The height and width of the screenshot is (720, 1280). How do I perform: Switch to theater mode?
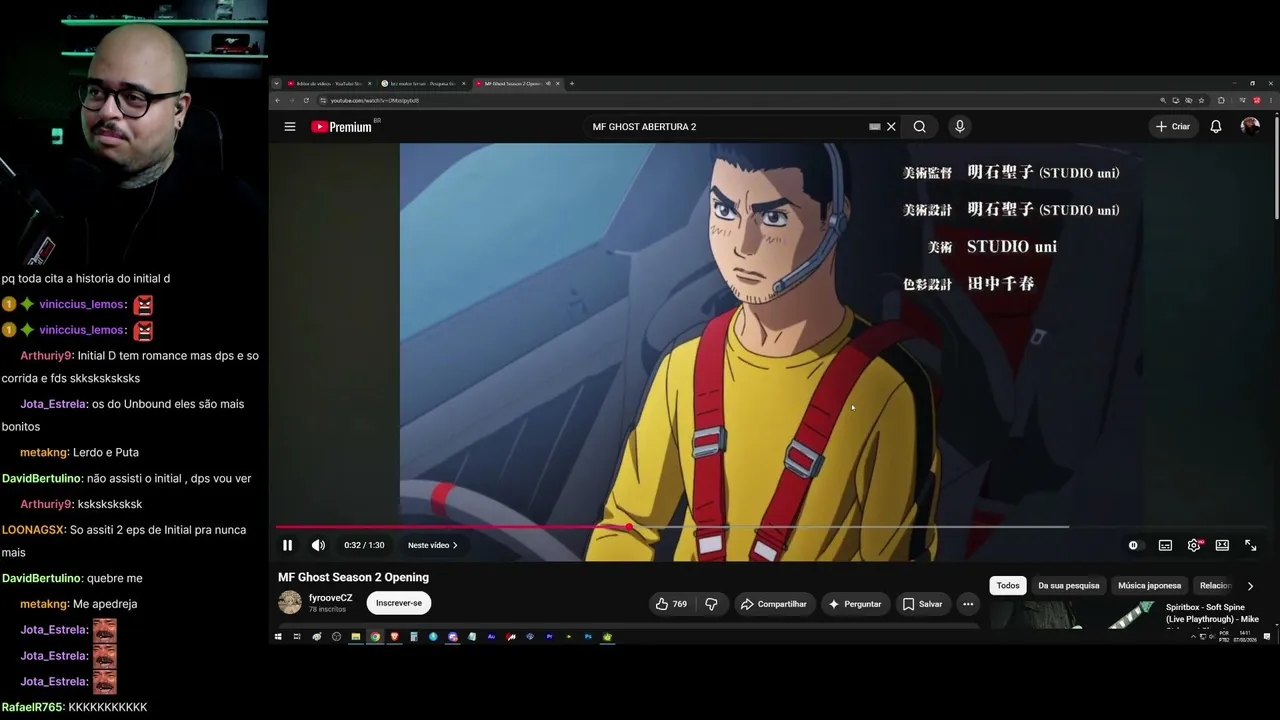(1222, 545)
